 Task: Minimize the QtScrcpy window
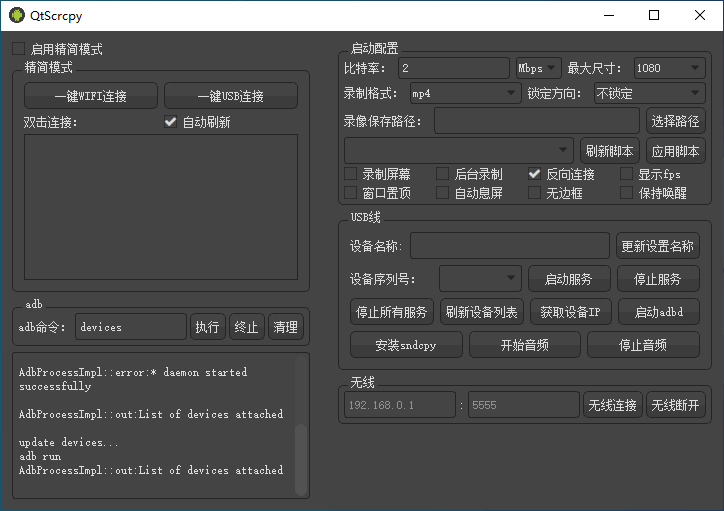(609, 15)
